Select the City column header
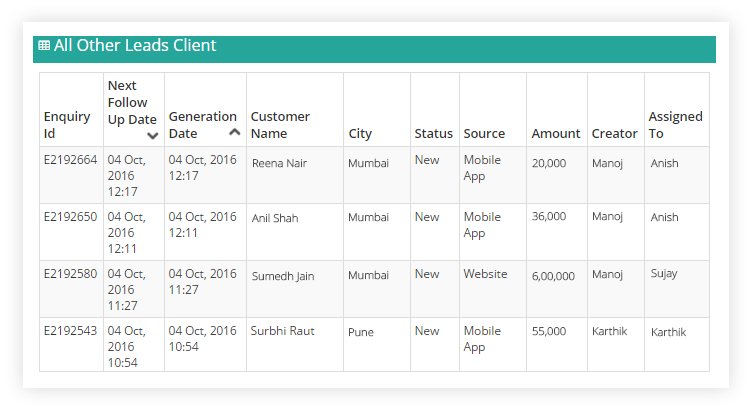 360,133
